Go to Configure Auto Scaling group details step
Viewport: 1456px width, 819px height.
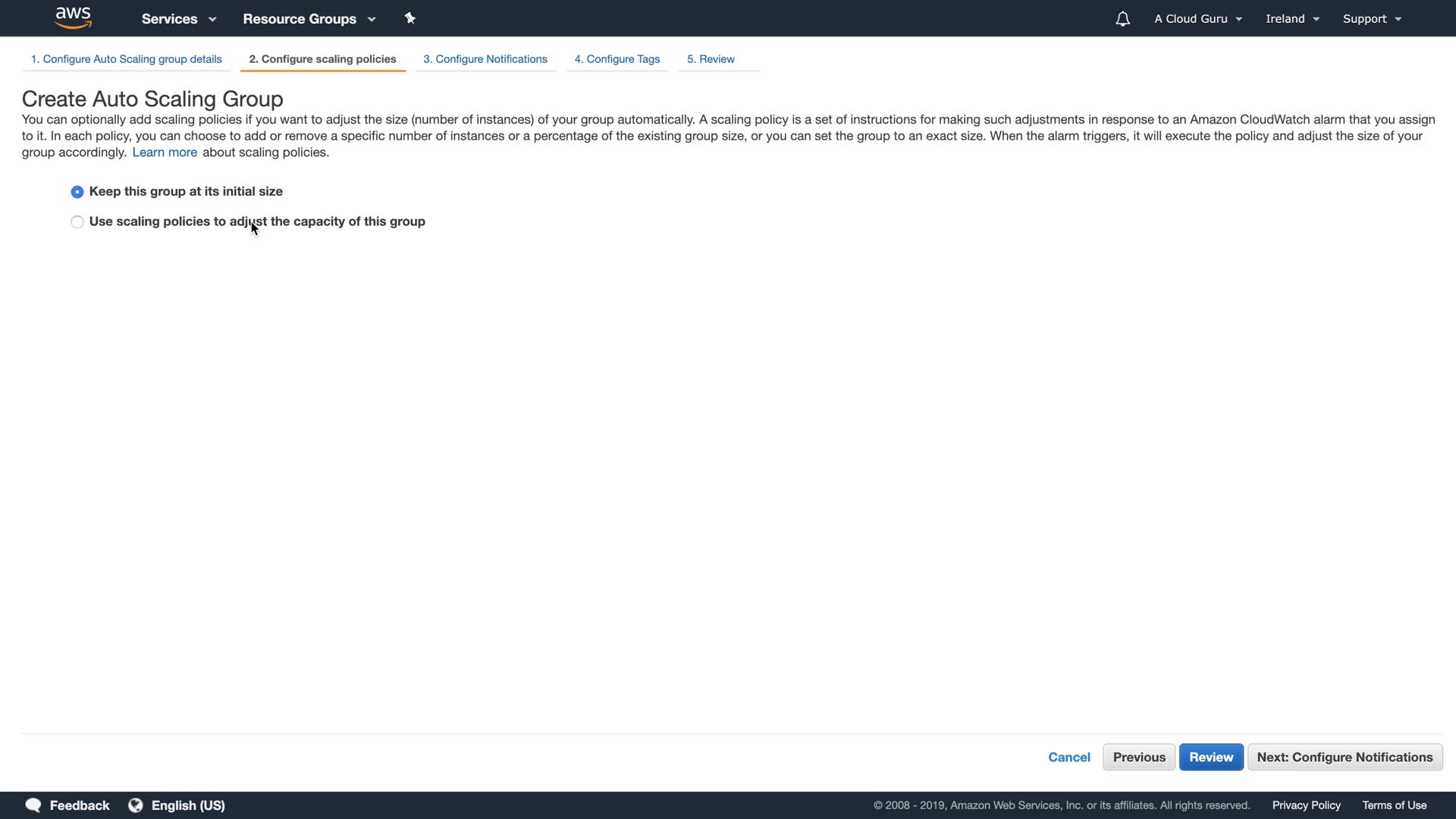[126, 59]
